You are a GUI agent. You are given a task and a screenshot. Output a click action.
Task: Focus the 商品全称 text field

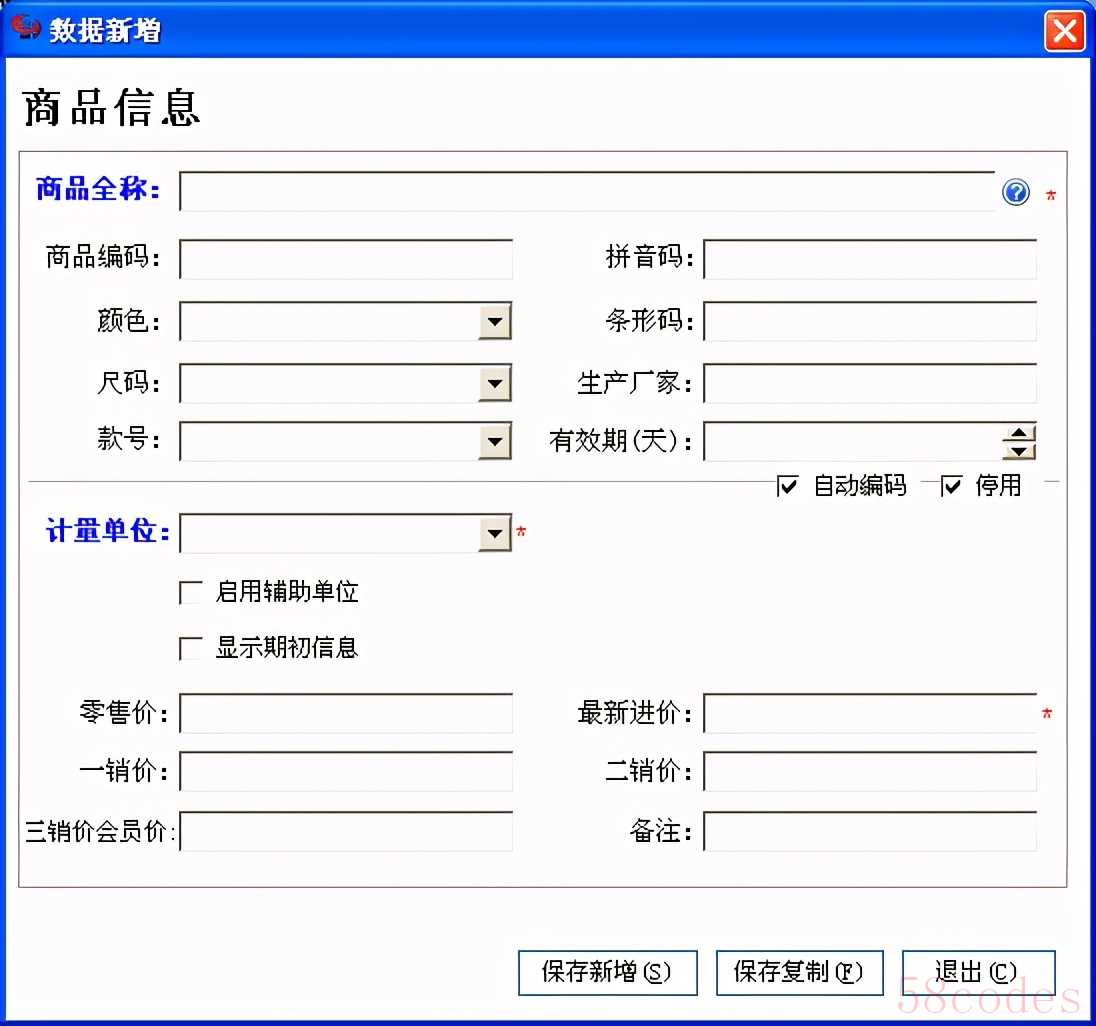(587, 192)
